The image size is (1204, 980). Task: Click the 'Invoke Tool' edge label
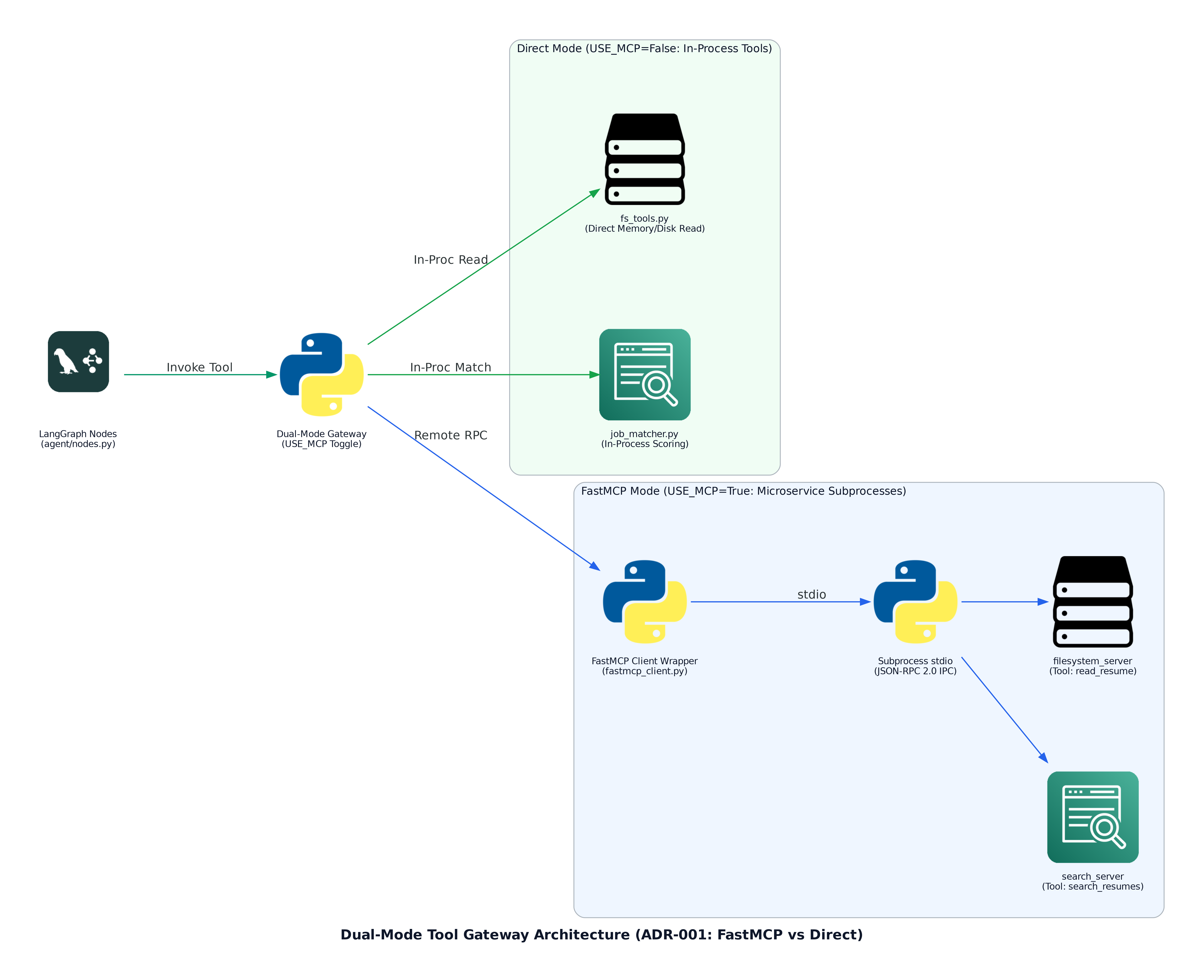(199, 367)
